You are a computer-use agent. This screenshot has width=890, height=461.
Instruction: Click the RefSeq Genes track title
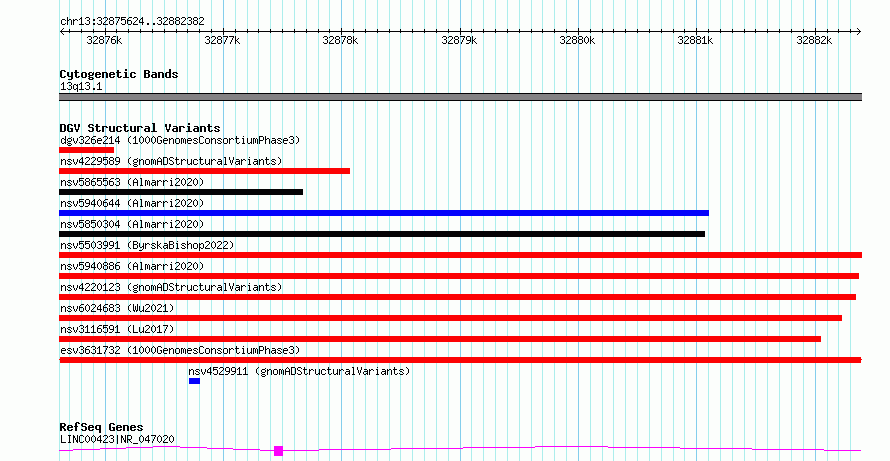[x=102, y=427]
